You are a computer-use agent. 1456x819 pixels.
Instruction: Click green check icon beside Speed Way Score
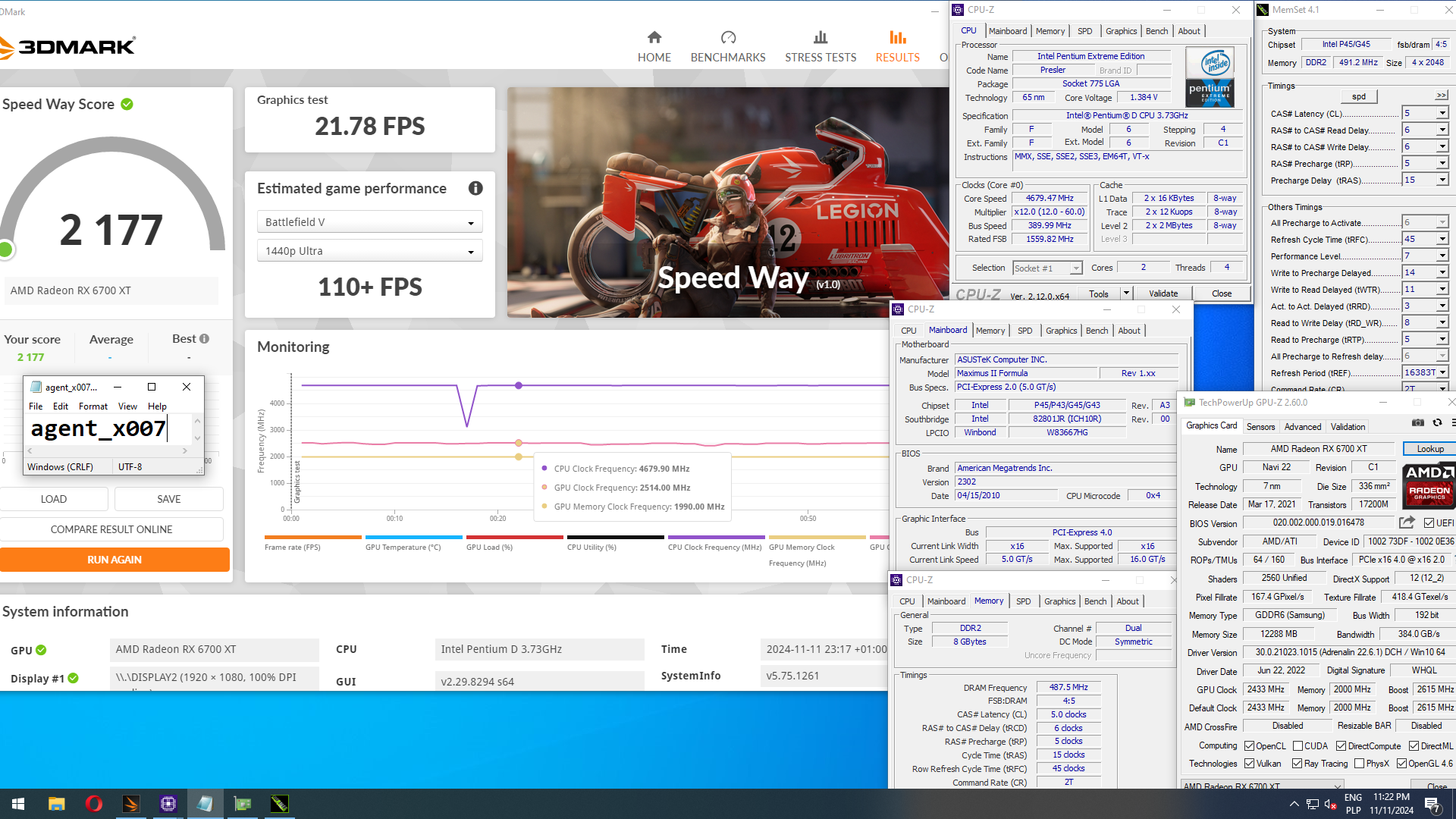pyautogui.click(x=127, y=104)
